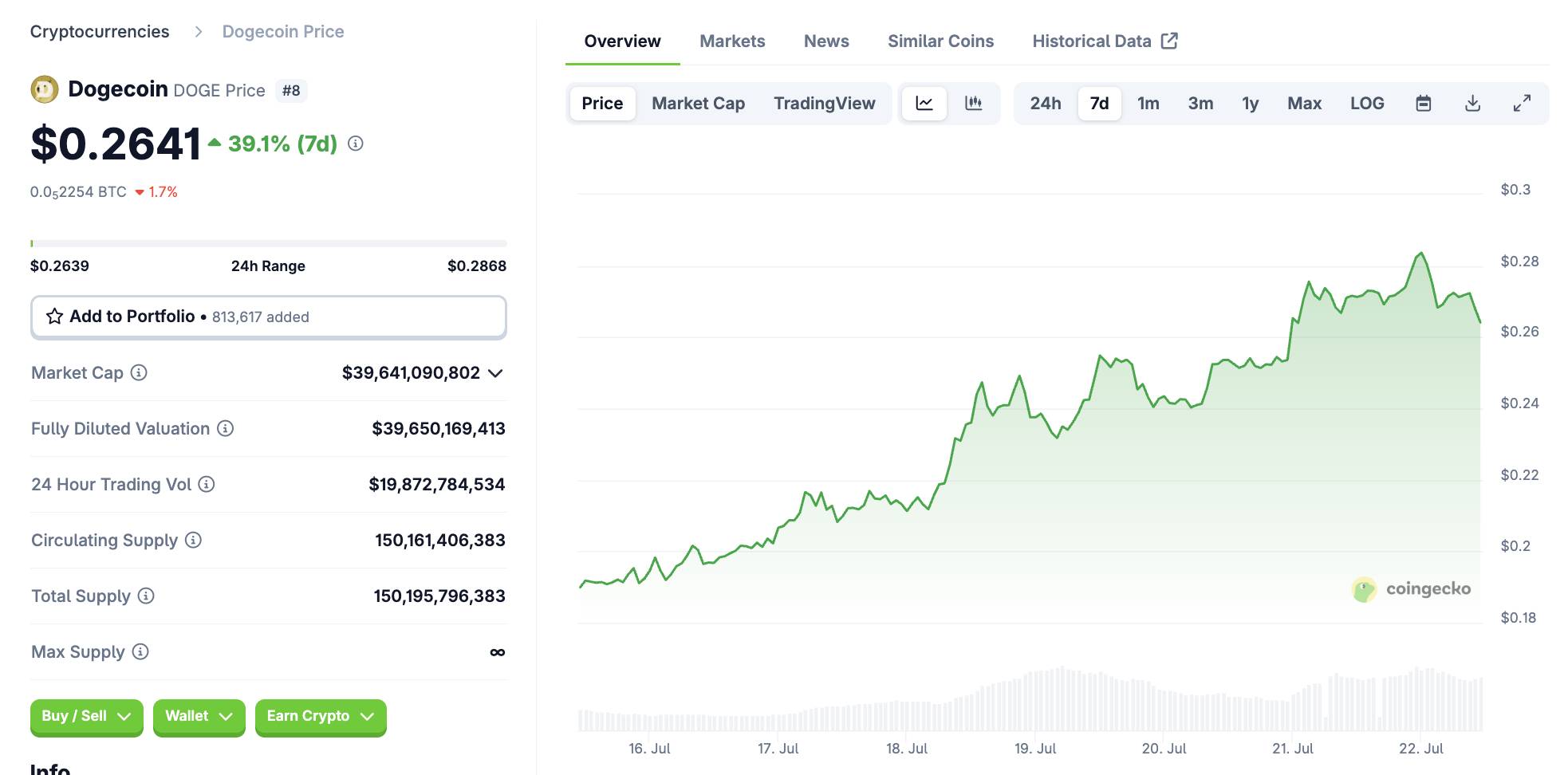Image resolution: width=1568 pixels, height=775 pixels.
Task: Show Total Supply info icon
Action: pos(146,596)
